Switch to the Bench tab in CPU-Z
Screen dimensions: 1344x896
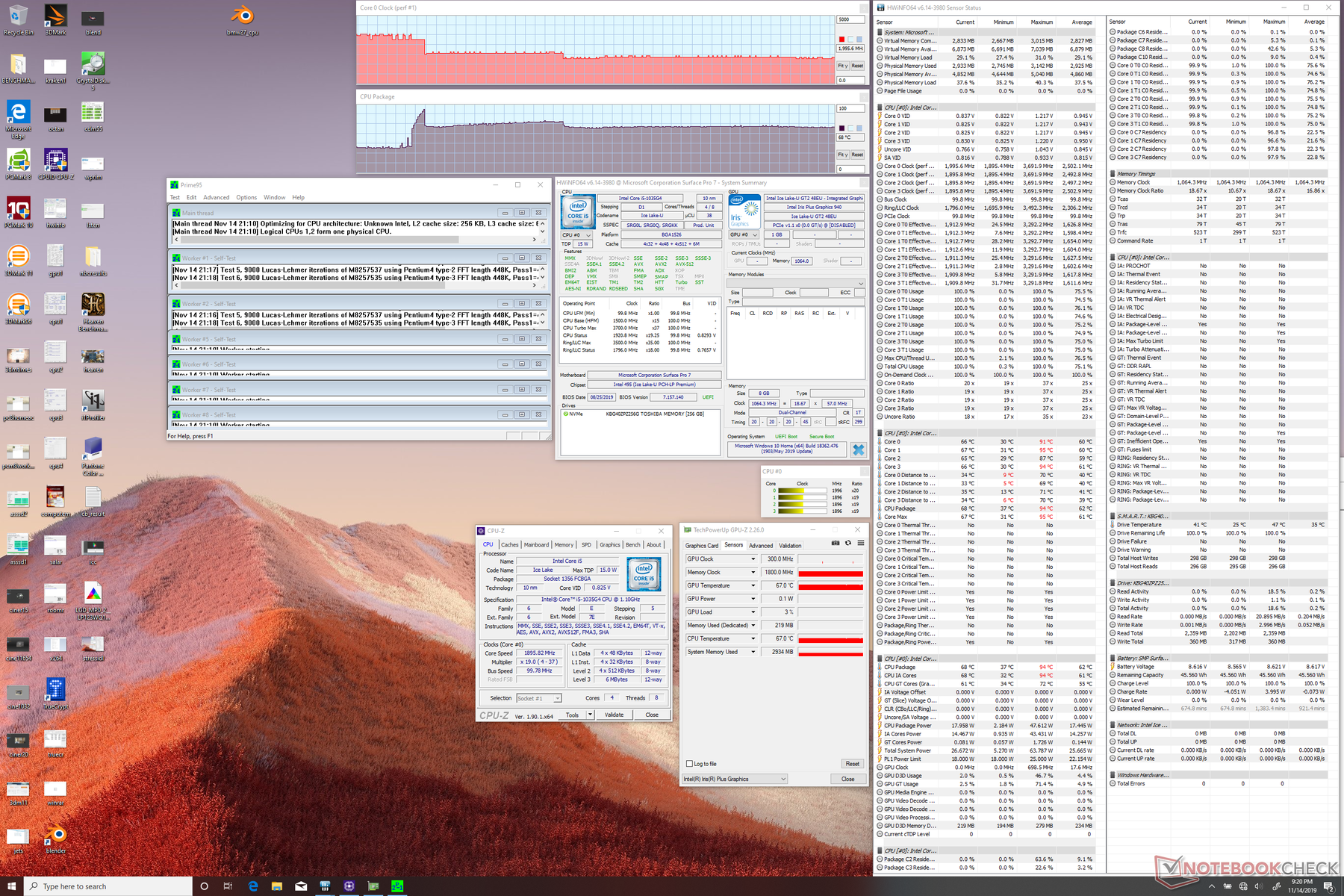tap(633, 545)
